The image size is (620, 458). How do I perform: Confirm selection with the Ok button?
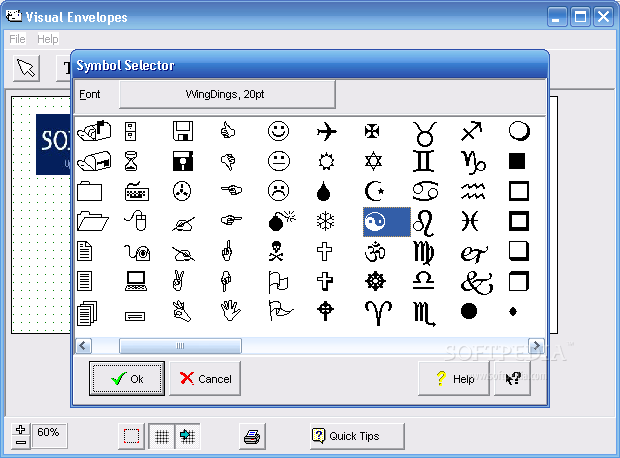127,379
